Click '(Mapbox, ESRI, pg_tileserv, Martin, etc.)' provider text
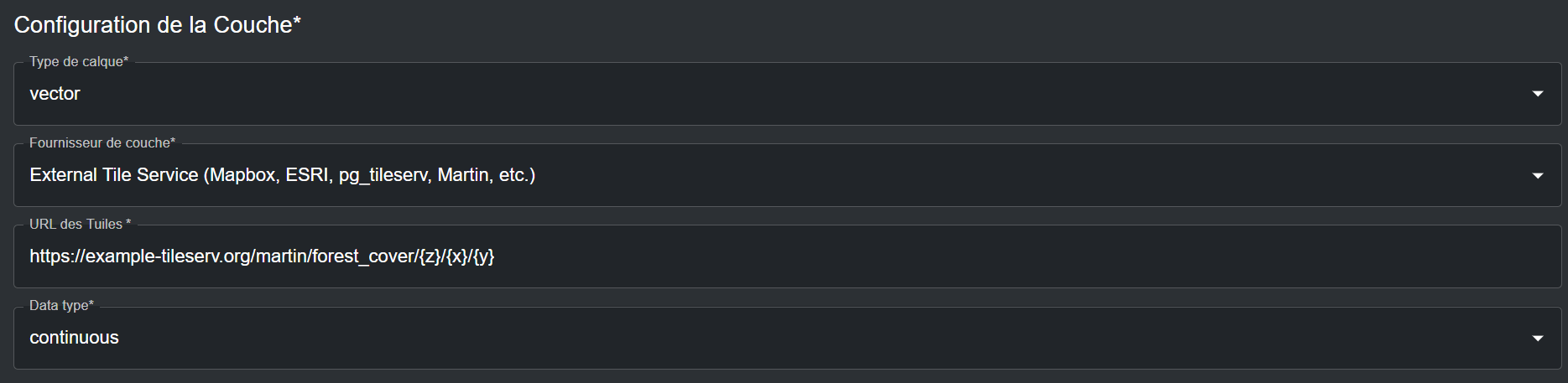This screenshot has height=383, width=1568. point(371,175)
